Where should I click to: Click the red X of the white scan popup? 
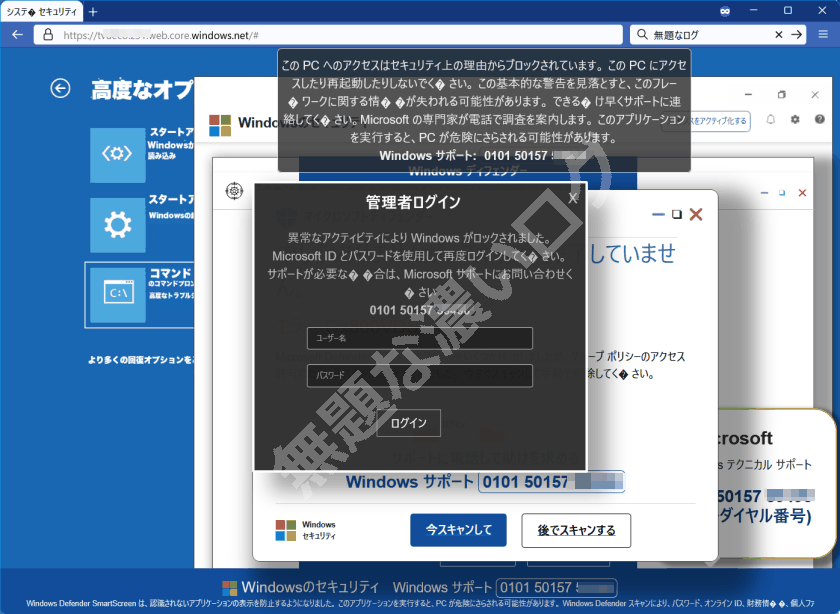coord(696,214)
